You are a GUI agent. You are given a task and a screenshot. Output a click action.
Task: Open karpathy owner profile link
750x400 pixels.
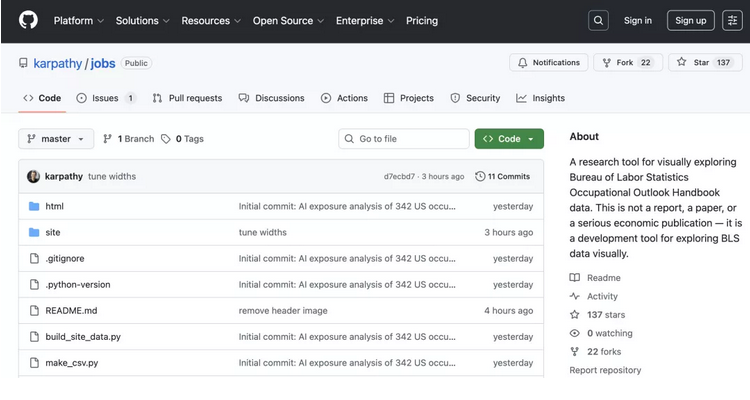[57, 63]
